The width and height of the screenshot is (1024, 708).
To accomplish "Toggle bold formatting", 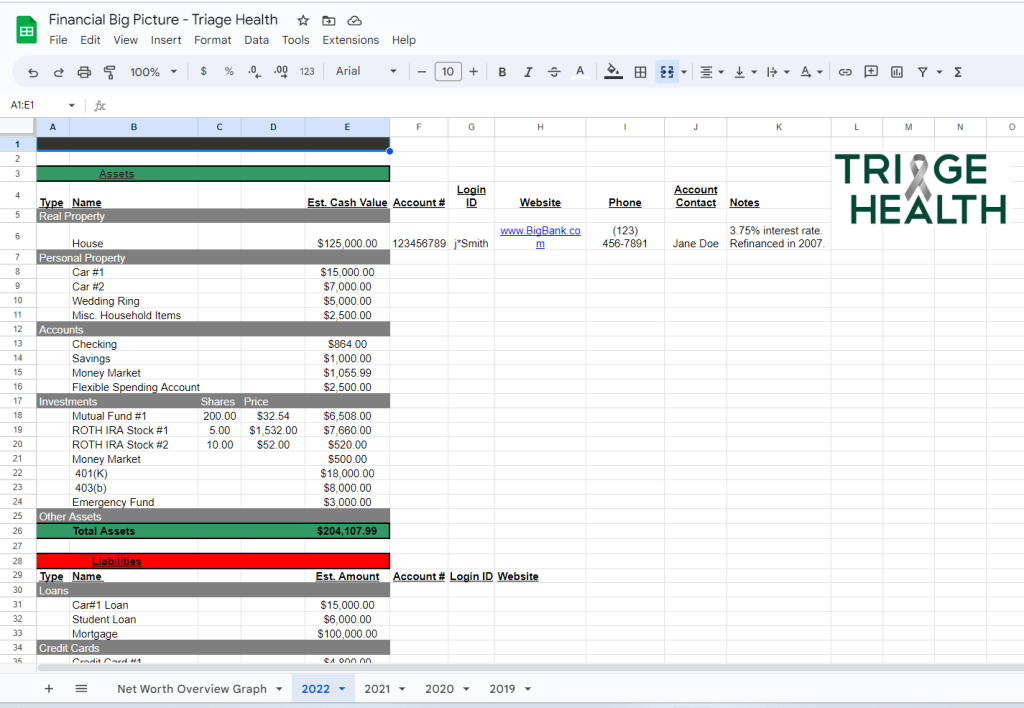I will (x=502, y=72).
